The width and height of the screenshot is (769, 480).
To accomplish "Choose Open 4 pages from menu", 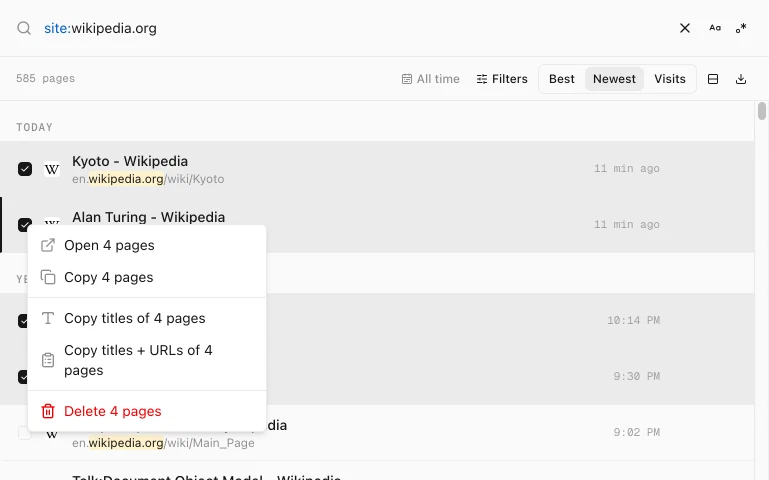I will tap(147, 246).
